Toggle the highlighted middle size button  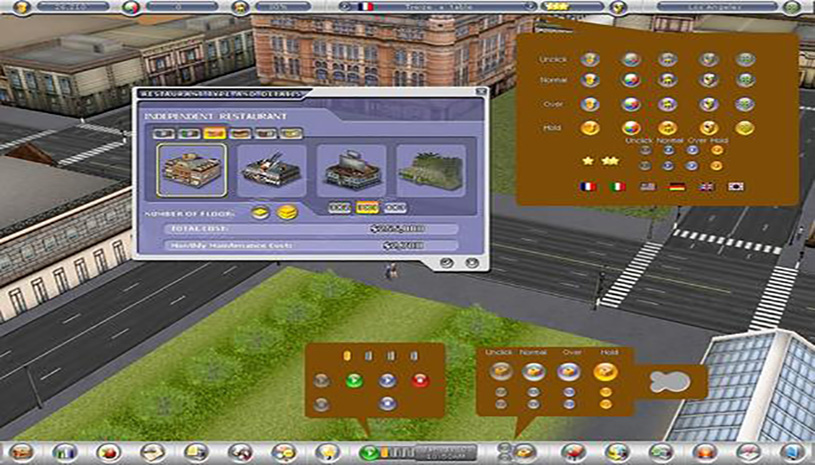[x=366, y=206]
